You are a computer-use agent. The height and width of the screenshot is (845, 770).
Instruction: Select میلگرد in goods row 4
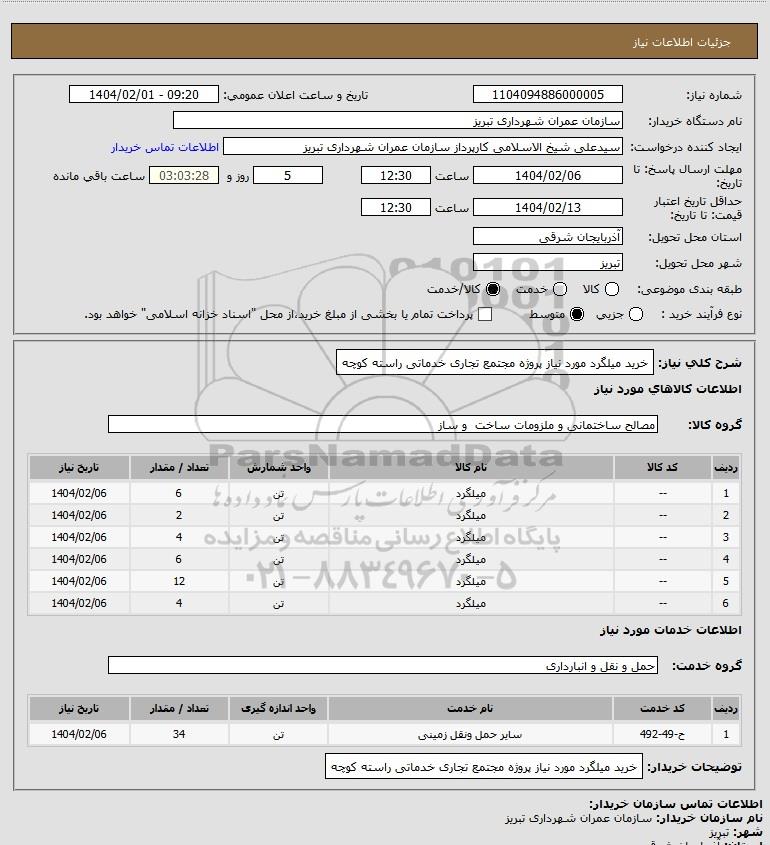point(471,559)
